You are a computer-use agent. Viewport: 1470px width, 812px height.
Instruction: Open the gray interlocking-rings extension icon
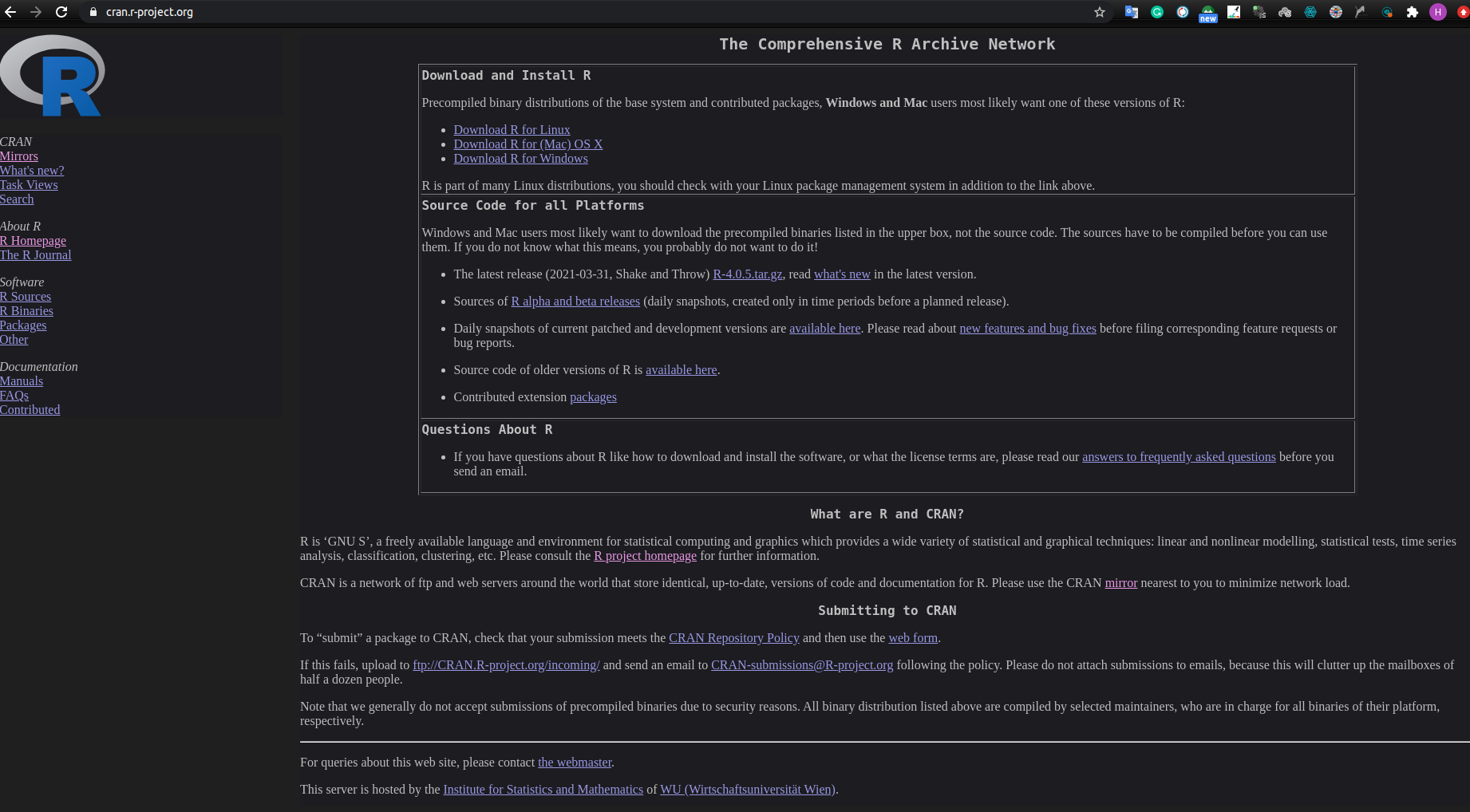(x=1285, y=12)
